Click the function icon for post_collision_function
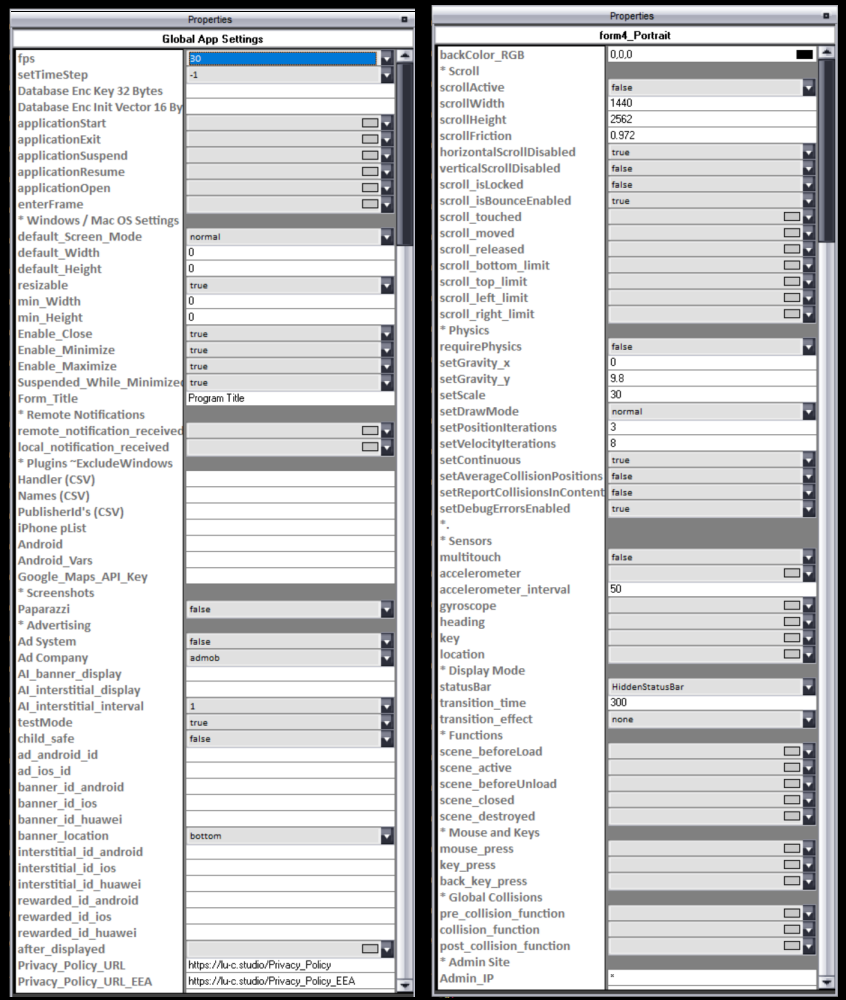Viewport: 846px width, 1000px height. [792, 946]
